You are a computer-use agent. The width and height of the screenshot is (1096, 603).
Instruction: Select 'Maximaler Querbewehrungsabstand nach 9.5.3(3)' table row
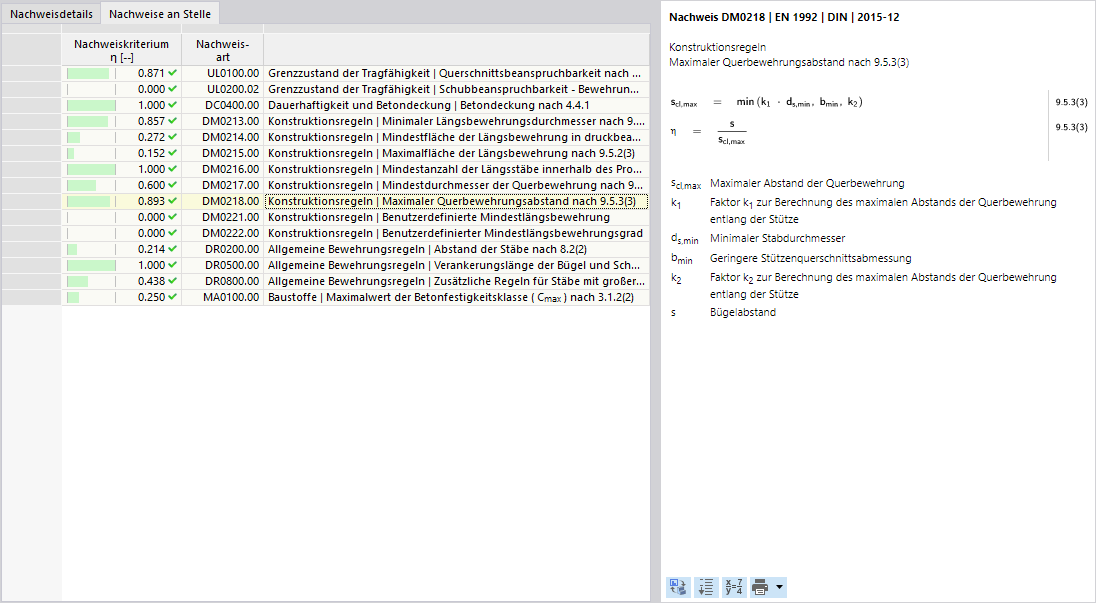(454, 201)
